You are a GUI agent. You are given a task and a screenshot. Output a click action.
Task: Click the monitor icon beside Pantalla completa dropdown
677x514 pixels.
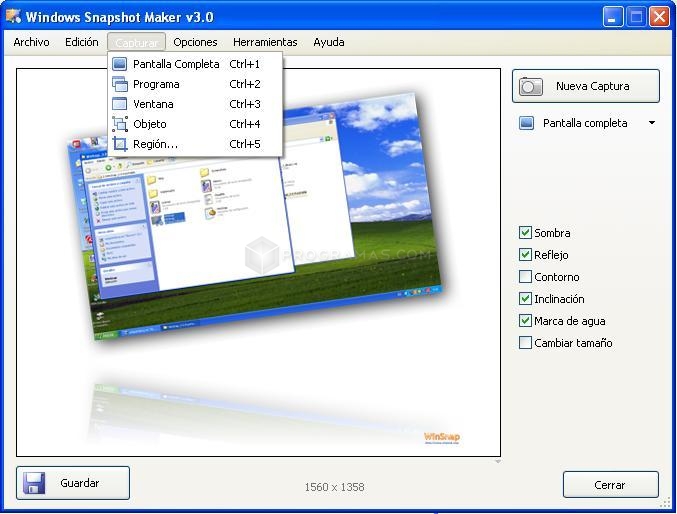[x=526, y=123]
